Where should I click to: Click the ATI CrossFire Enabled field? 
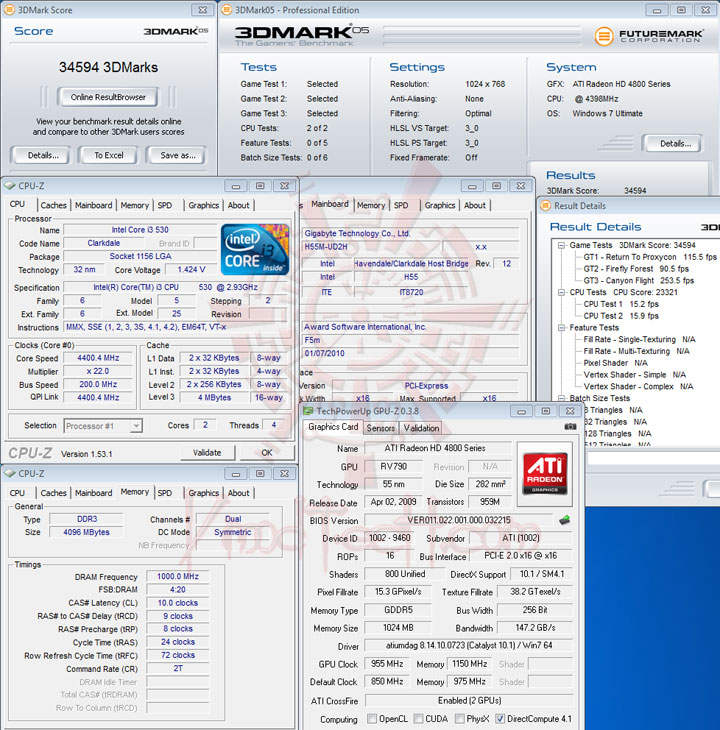[x=469, y=701]
